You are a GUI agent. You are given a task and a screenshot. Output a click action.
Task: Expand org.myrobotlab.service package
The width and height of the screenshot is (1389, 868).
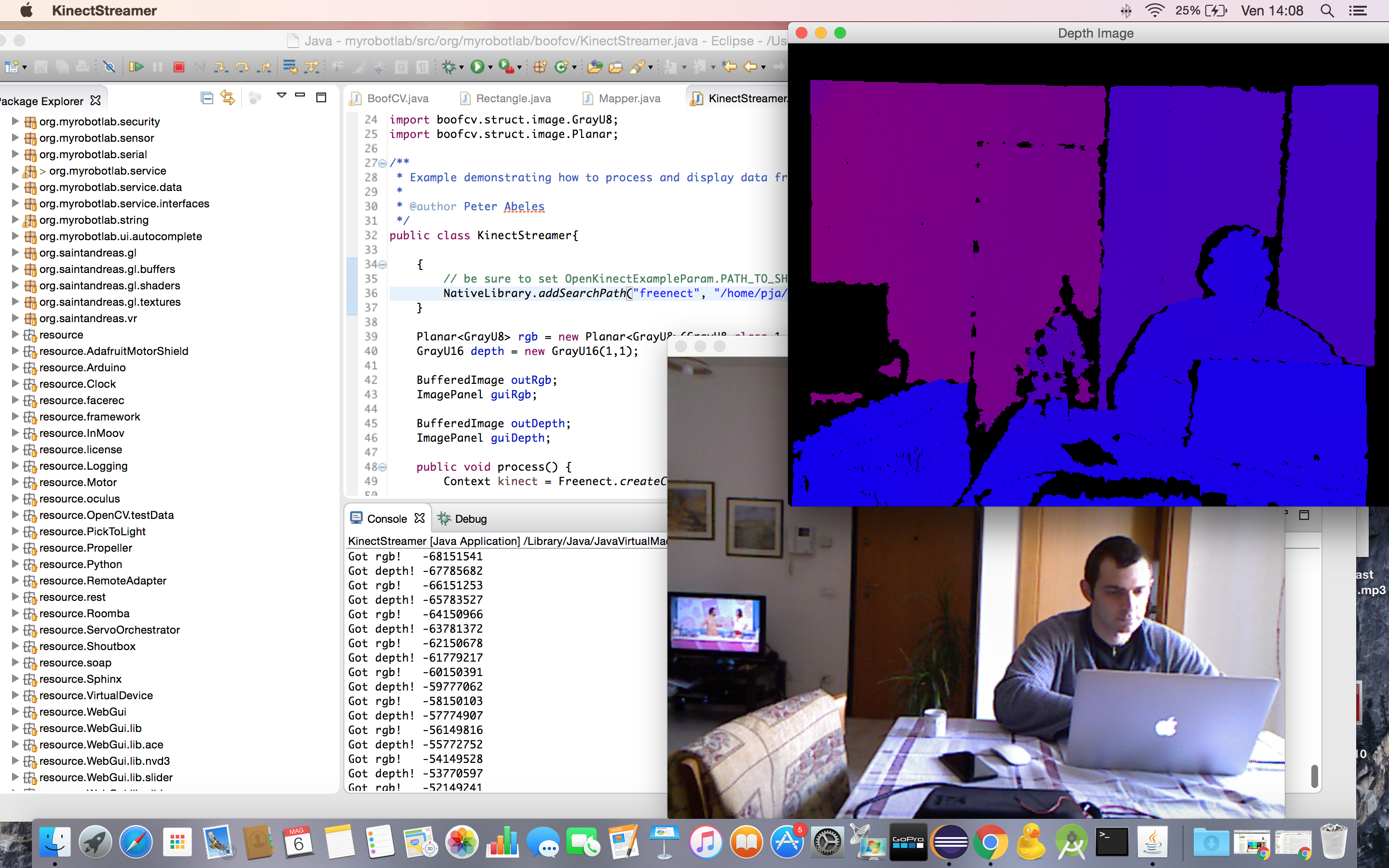click(x=15, y=171)
